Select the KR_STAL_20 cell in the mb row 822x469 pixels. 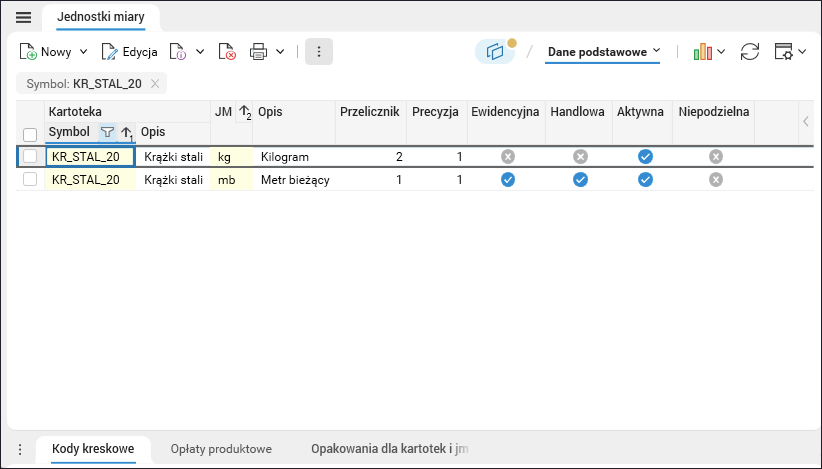(x=90, y=180)
